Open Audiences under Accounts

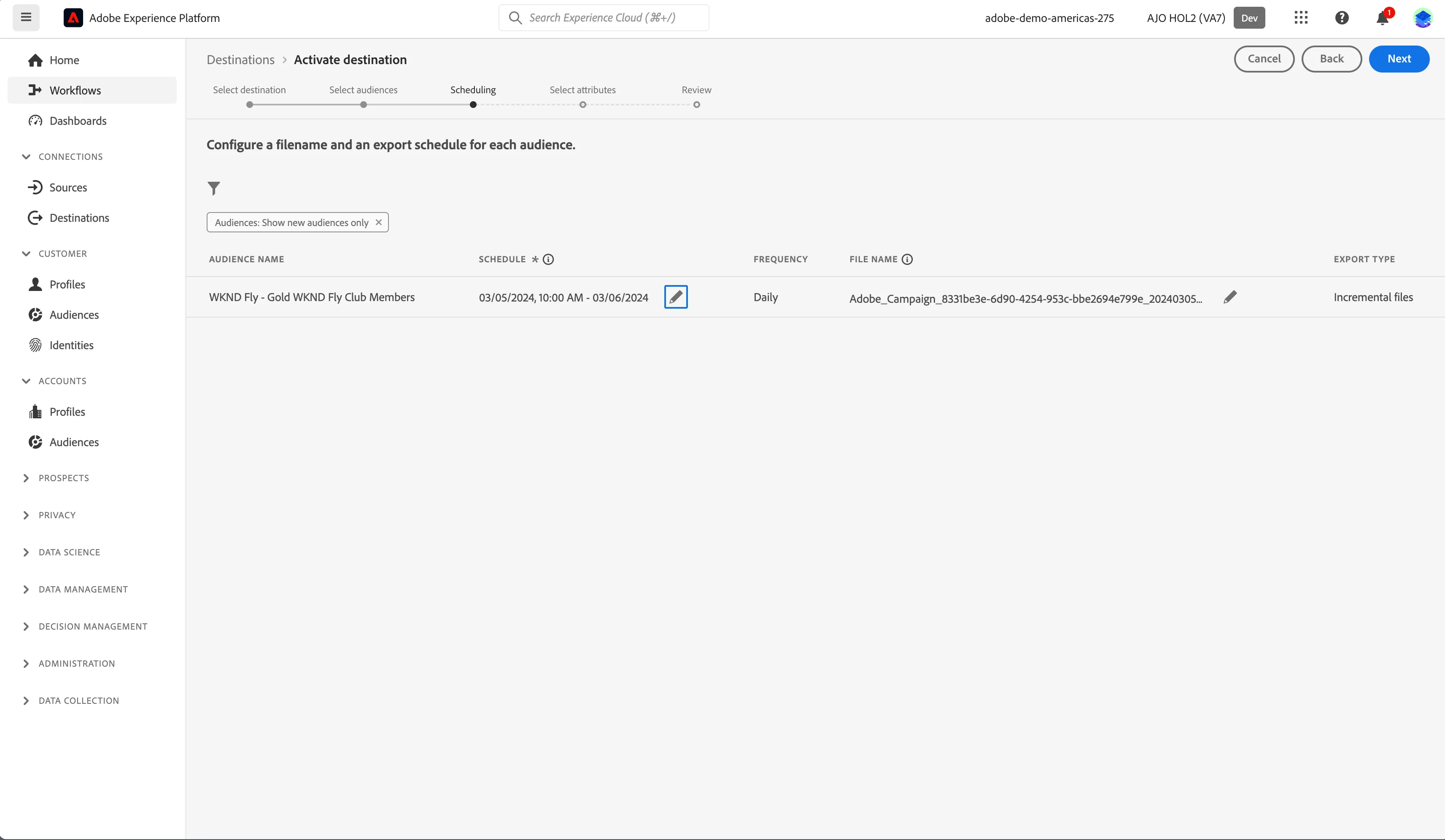(92, 442)
